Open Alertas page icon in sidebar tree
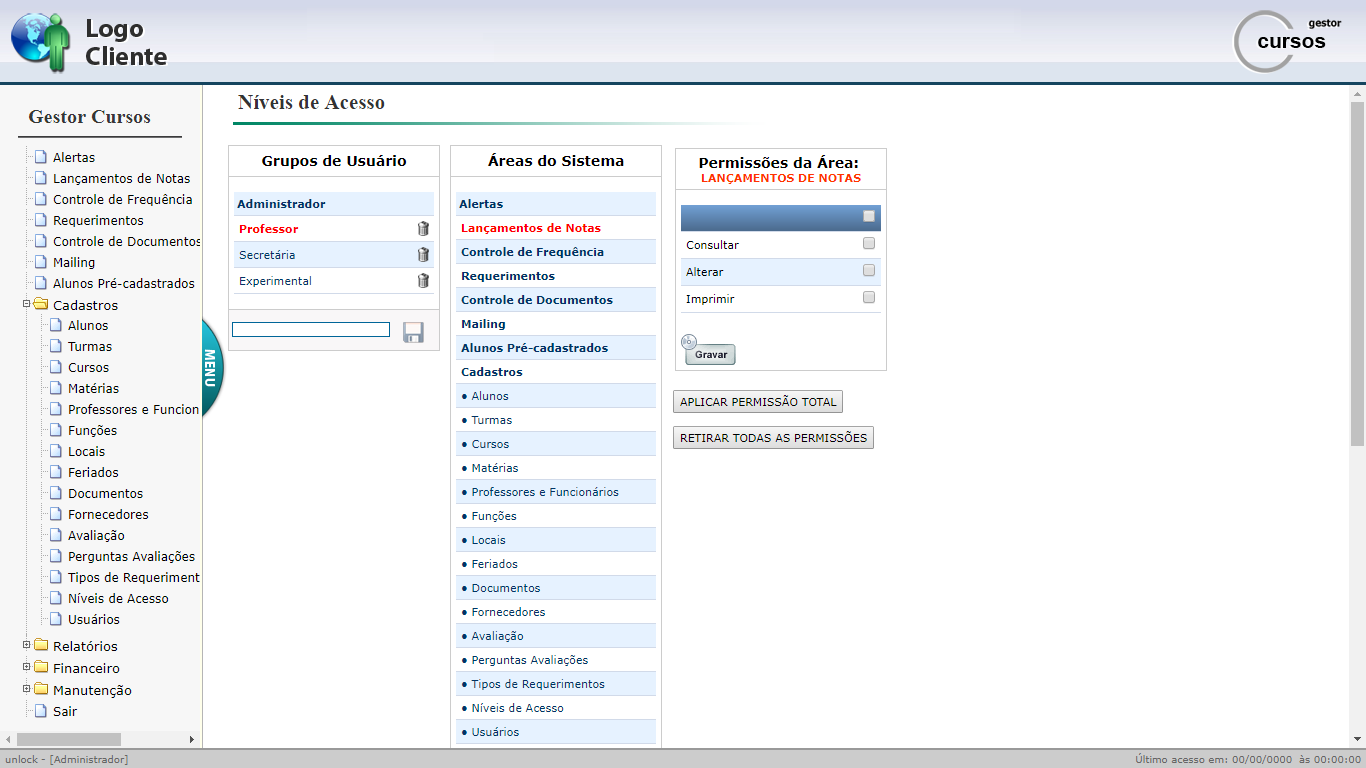1366x768 pixels. [41, 157]
